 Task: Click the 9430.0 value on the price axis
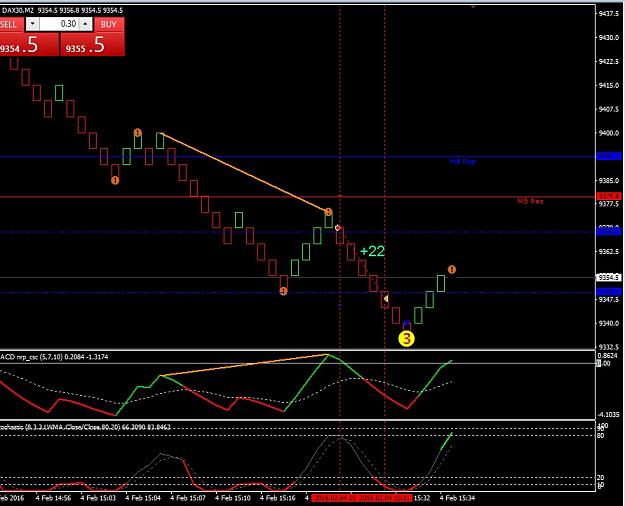coord(609,37)
